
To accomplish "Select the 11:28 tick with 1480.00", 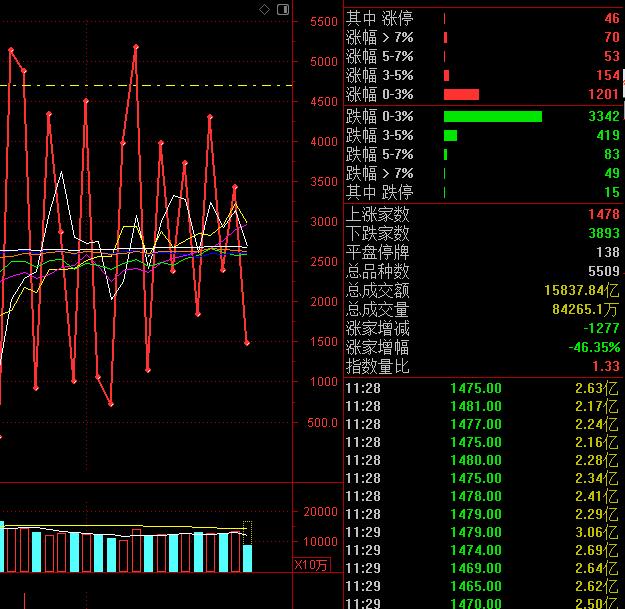I will [483, 460].
